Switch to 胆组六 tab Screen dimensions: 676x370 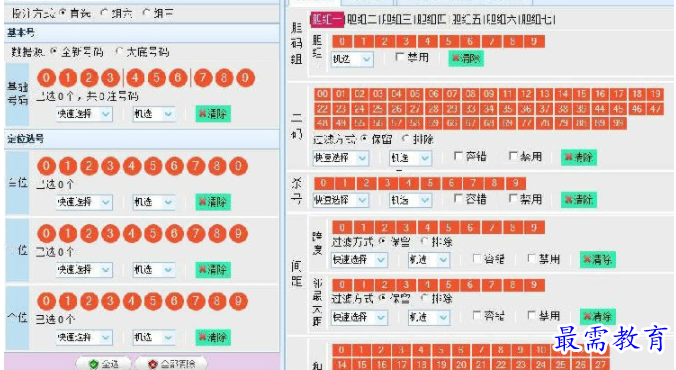[x=501, y=19]
